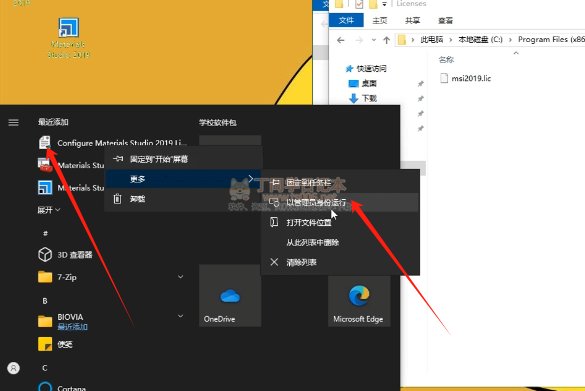The image size is (585, 391).
Task: Open Materials Studio 2019 desktop shortcut
Action: point(69,37)
